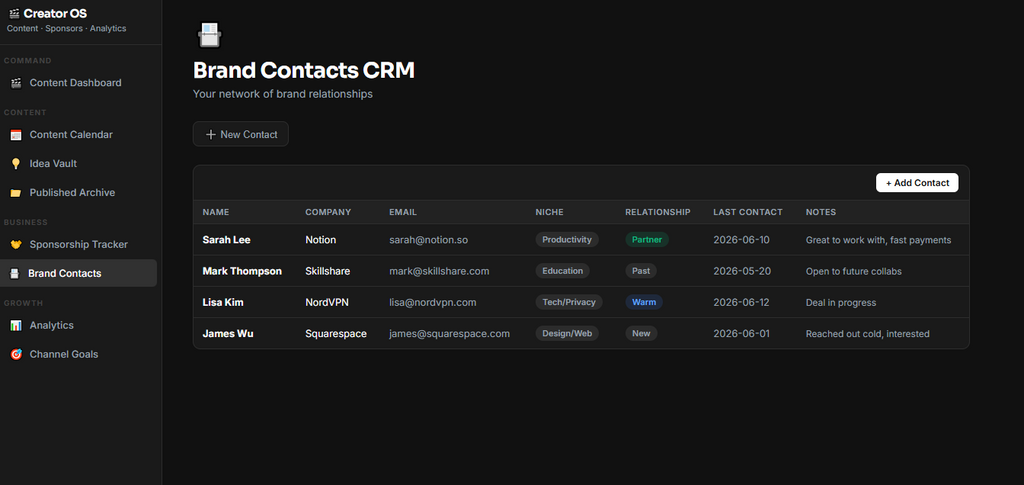This screenshot has width=1024, height=485.
Task: Click last contact date 2026-05-20
Action: [741, 271]
